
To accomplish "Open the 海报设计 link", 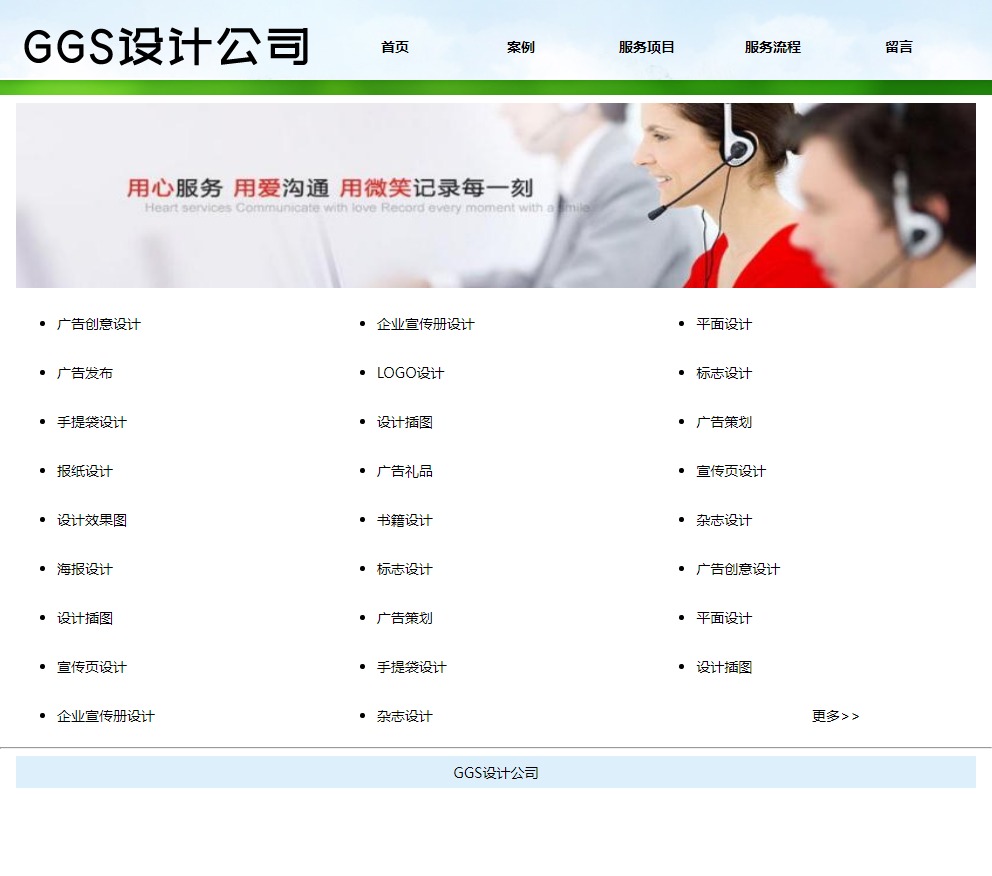I will pyautogui.click(x=85, y=569).
